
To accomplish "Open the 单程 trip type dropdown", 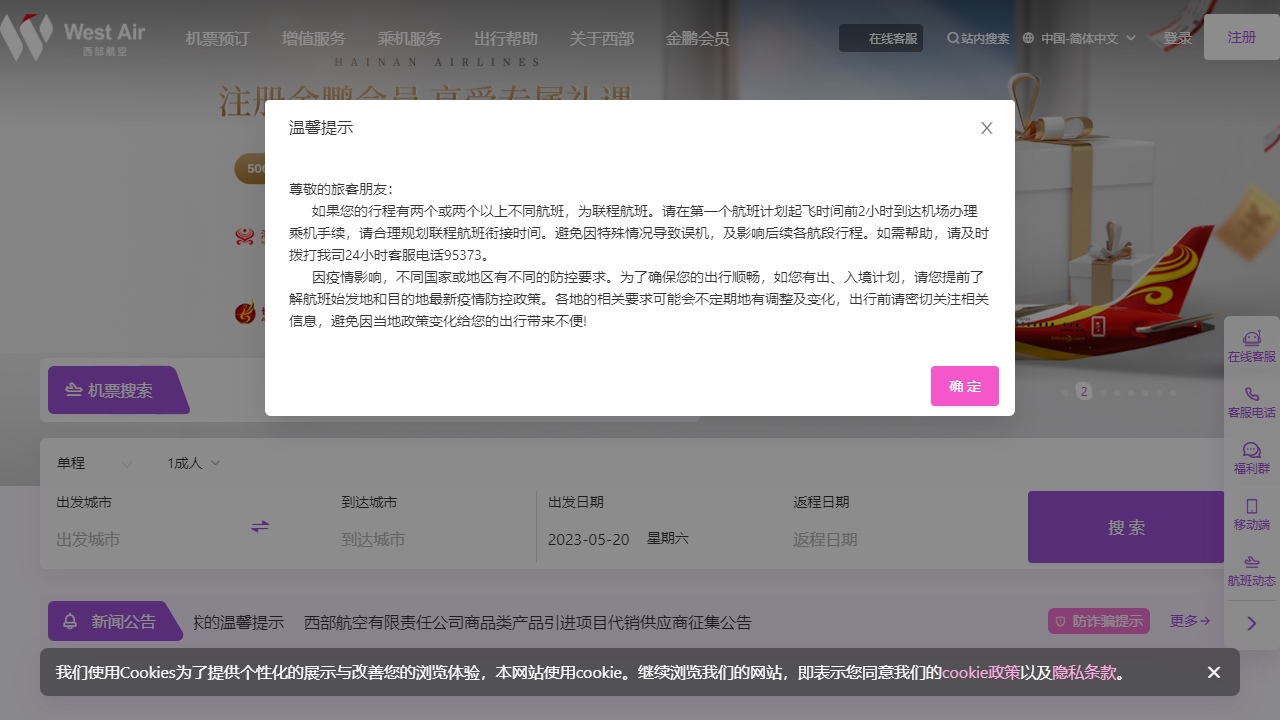I will (x=90, y=463).
